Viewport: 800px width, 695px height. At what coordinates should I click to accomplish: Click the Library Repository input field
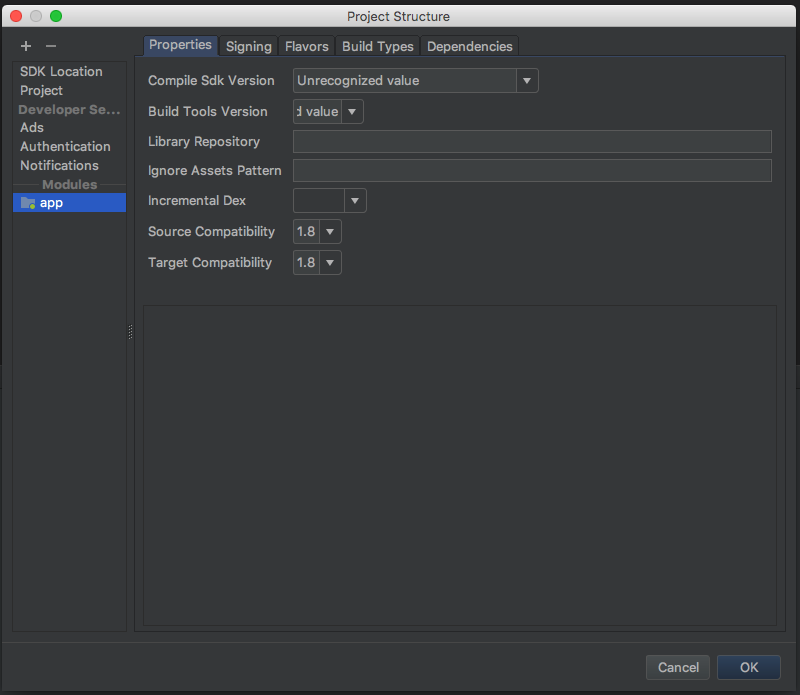pyautogui.click(x=532, y=141)
